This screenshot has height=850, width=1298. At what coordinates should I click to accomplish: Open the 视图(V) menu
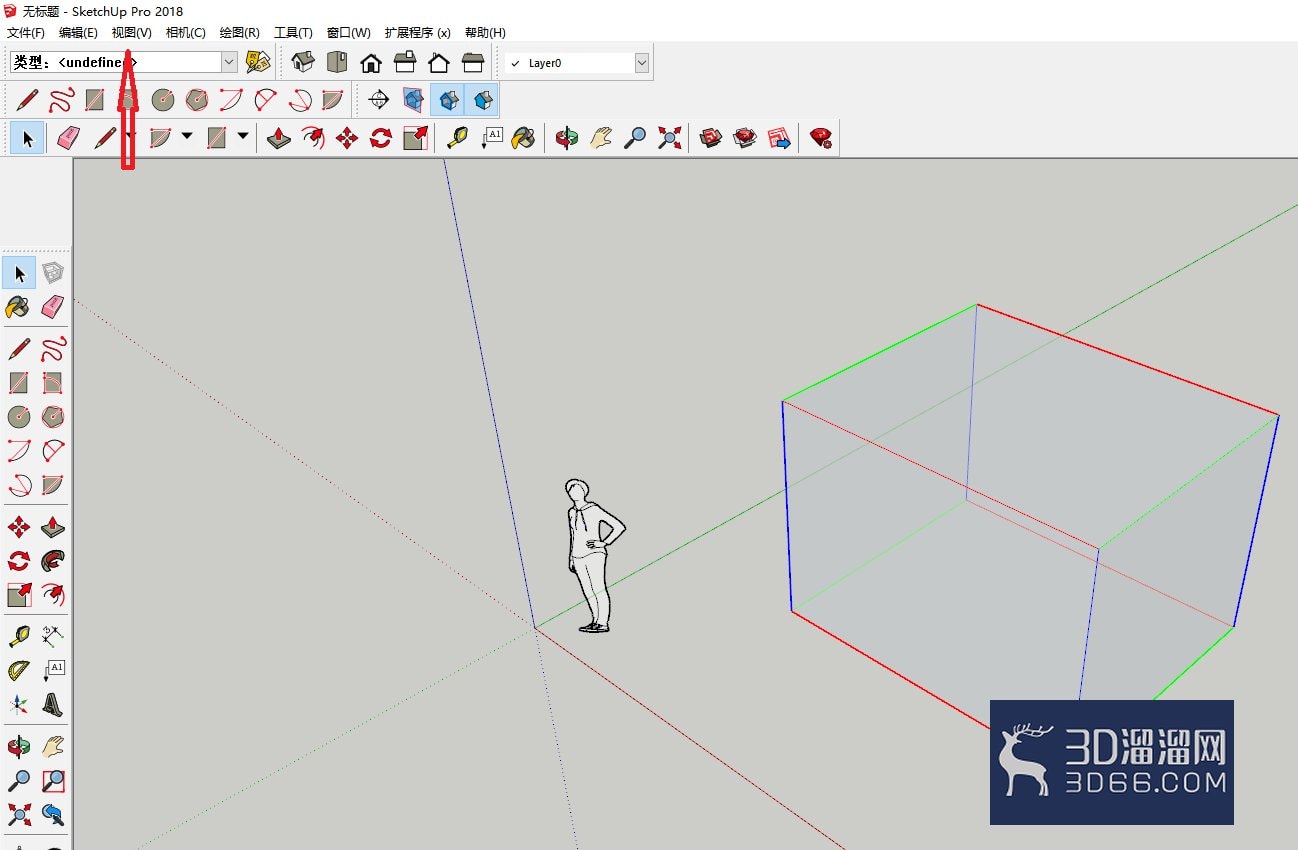click(x=132, y=33)
